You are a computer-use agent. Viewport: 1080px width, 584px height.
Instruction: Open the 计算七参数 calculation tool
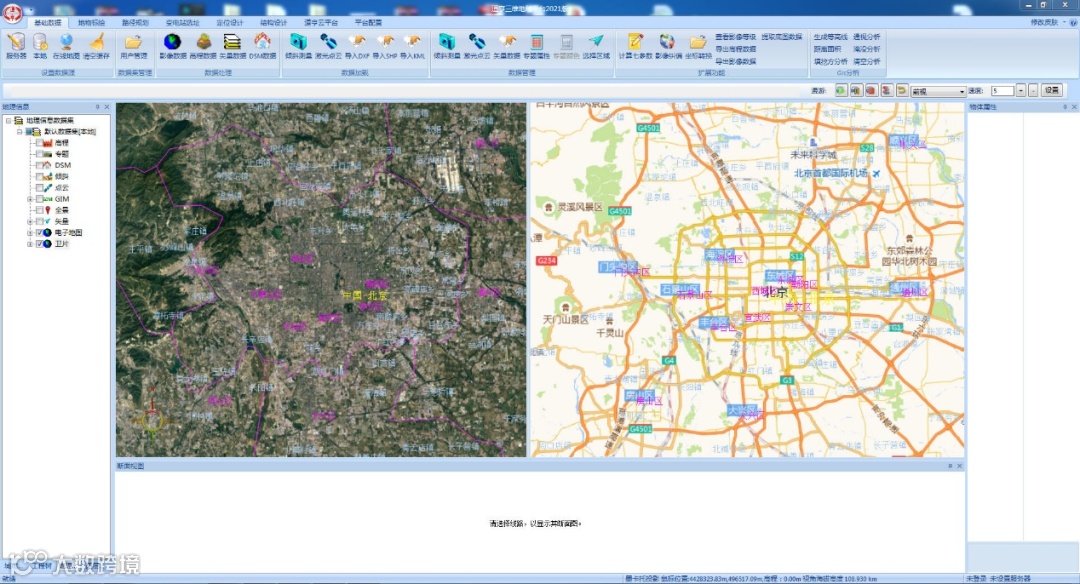click(635, 46)
